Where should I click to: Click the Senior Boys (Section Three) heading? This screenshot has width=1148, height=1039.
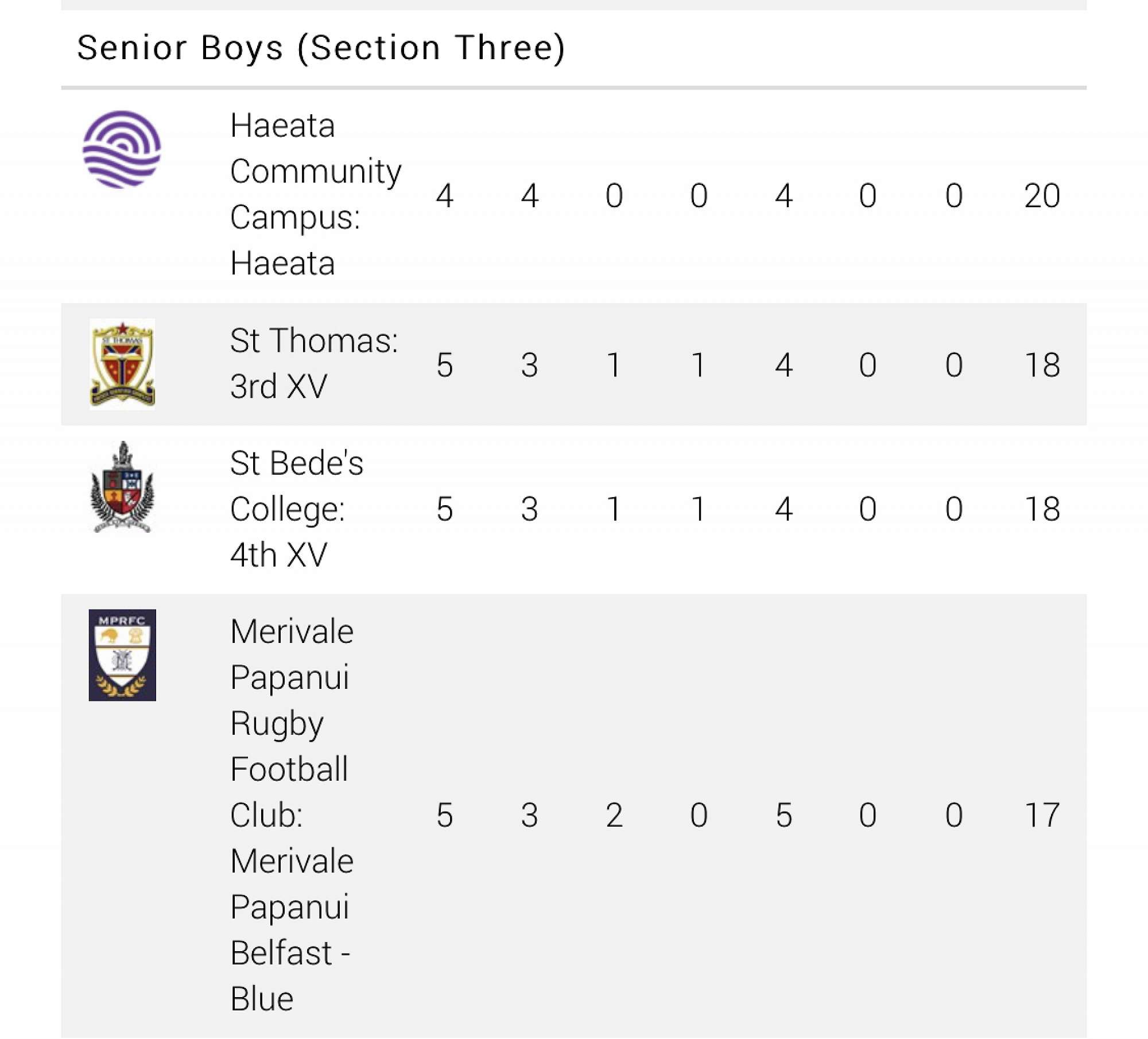(x=321, y=48)
